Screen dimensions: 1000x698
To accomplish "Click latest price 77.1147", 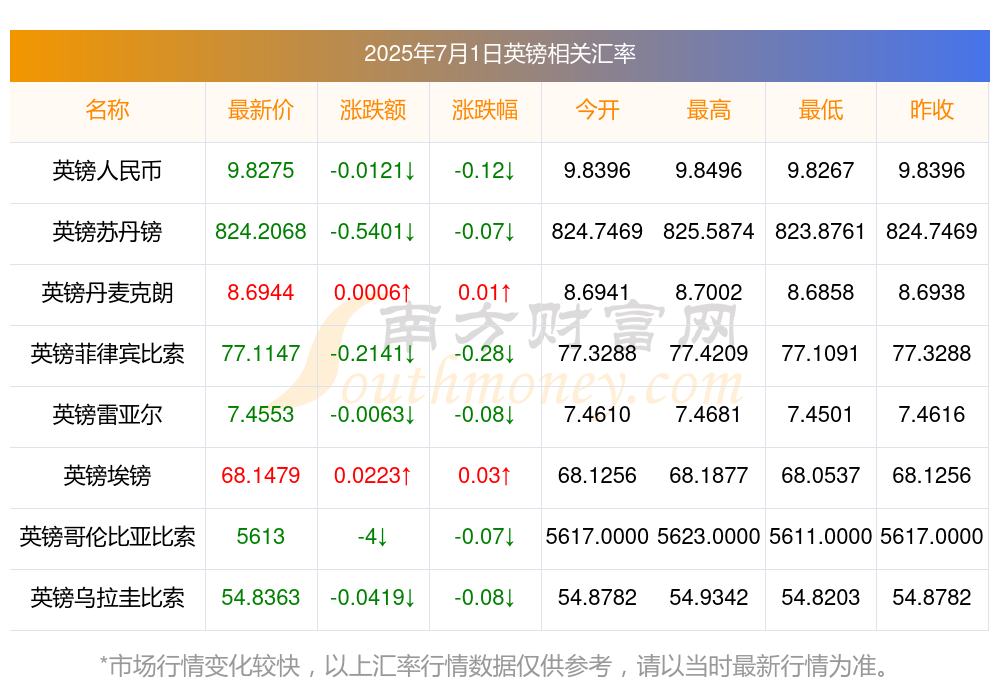I will (x=261, y=353).
